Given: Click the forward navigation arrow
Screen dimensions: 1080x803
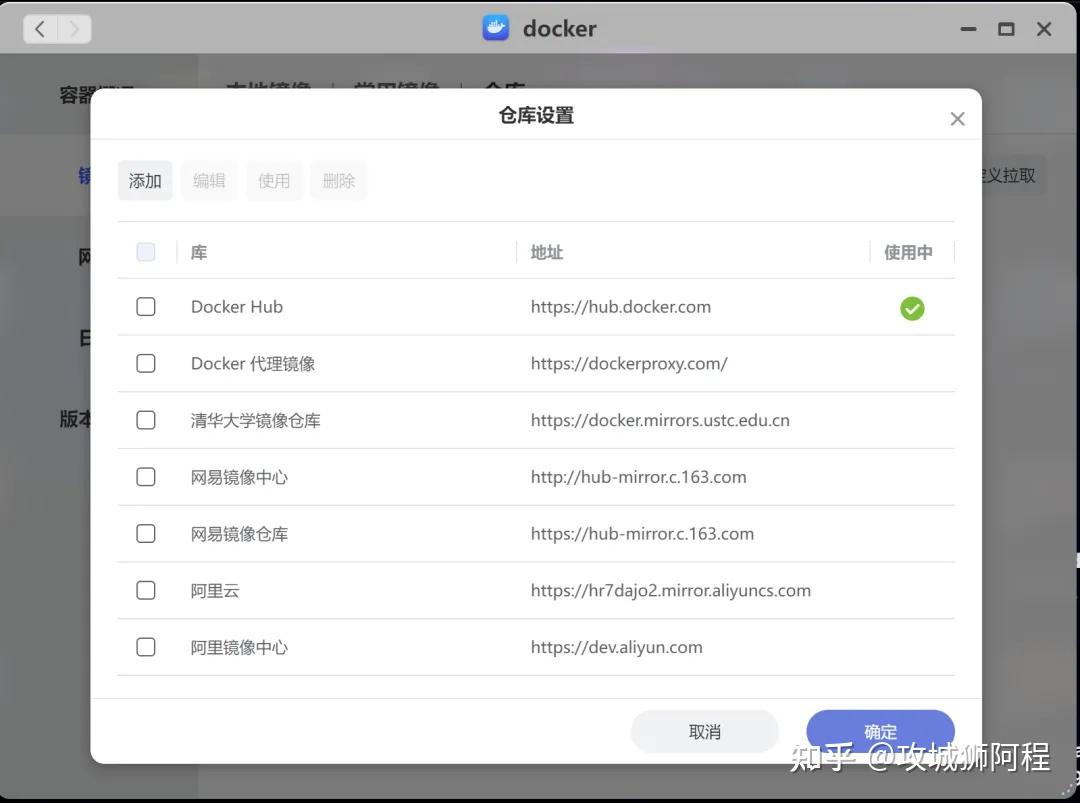Looking at the screenshot, I should pos(72,28).
